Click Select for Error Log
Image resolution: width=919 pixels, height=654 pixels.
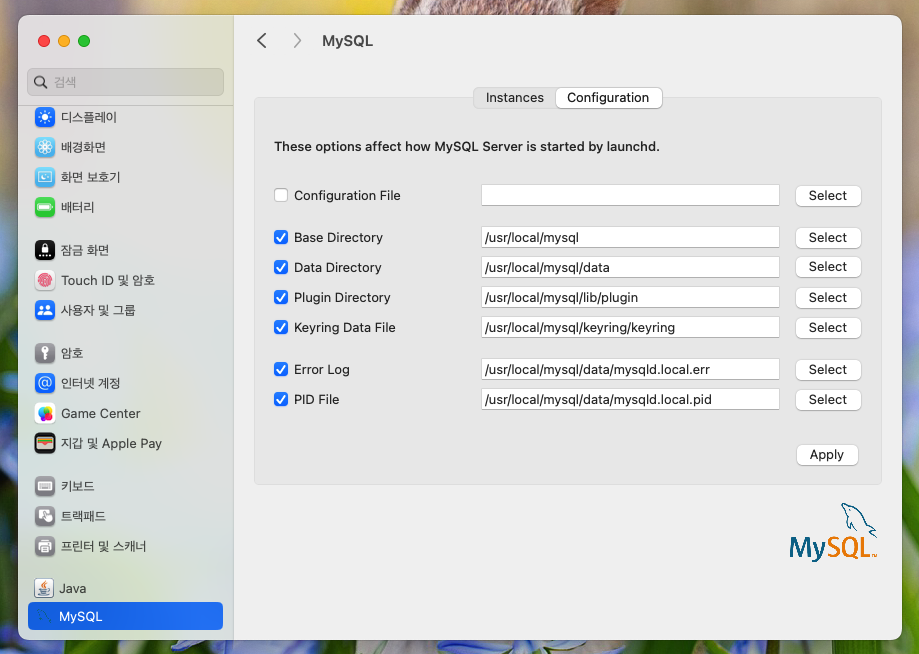pos(828,370)
